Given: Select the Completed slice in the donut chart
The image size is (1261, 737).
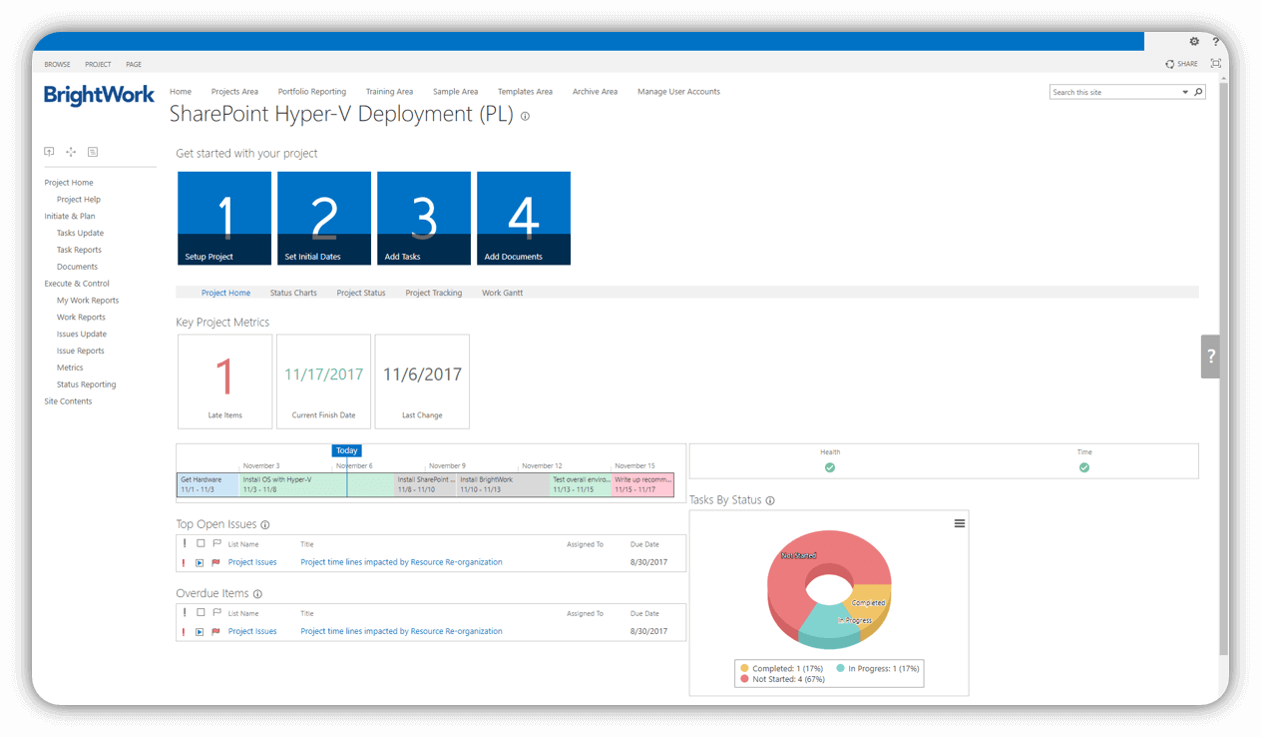Looking at the screenshot, I should click(x=868, y=601).
